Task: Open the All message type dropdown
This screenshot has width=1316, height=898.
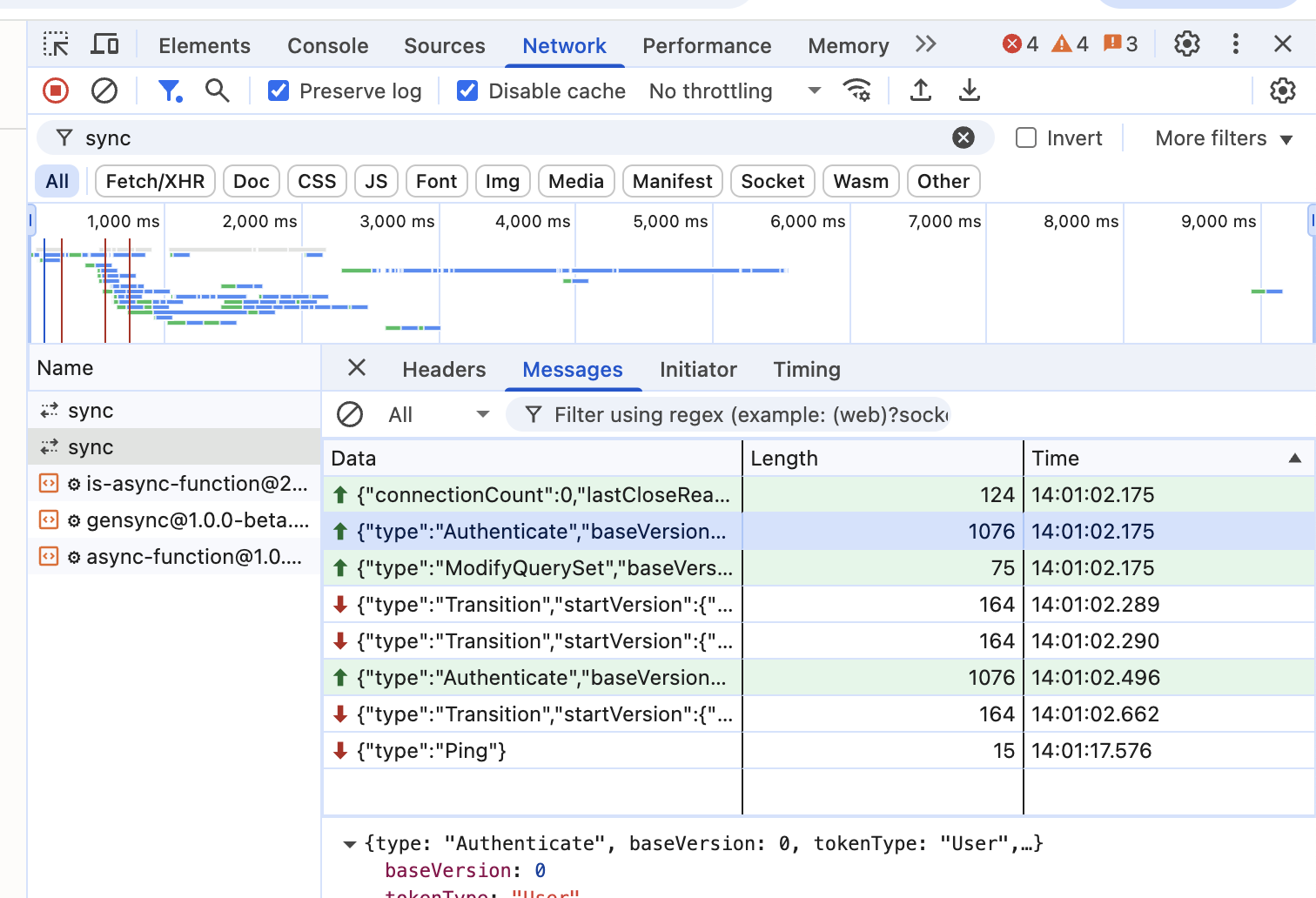Action: pyautogui.click(x=438, y=415)
